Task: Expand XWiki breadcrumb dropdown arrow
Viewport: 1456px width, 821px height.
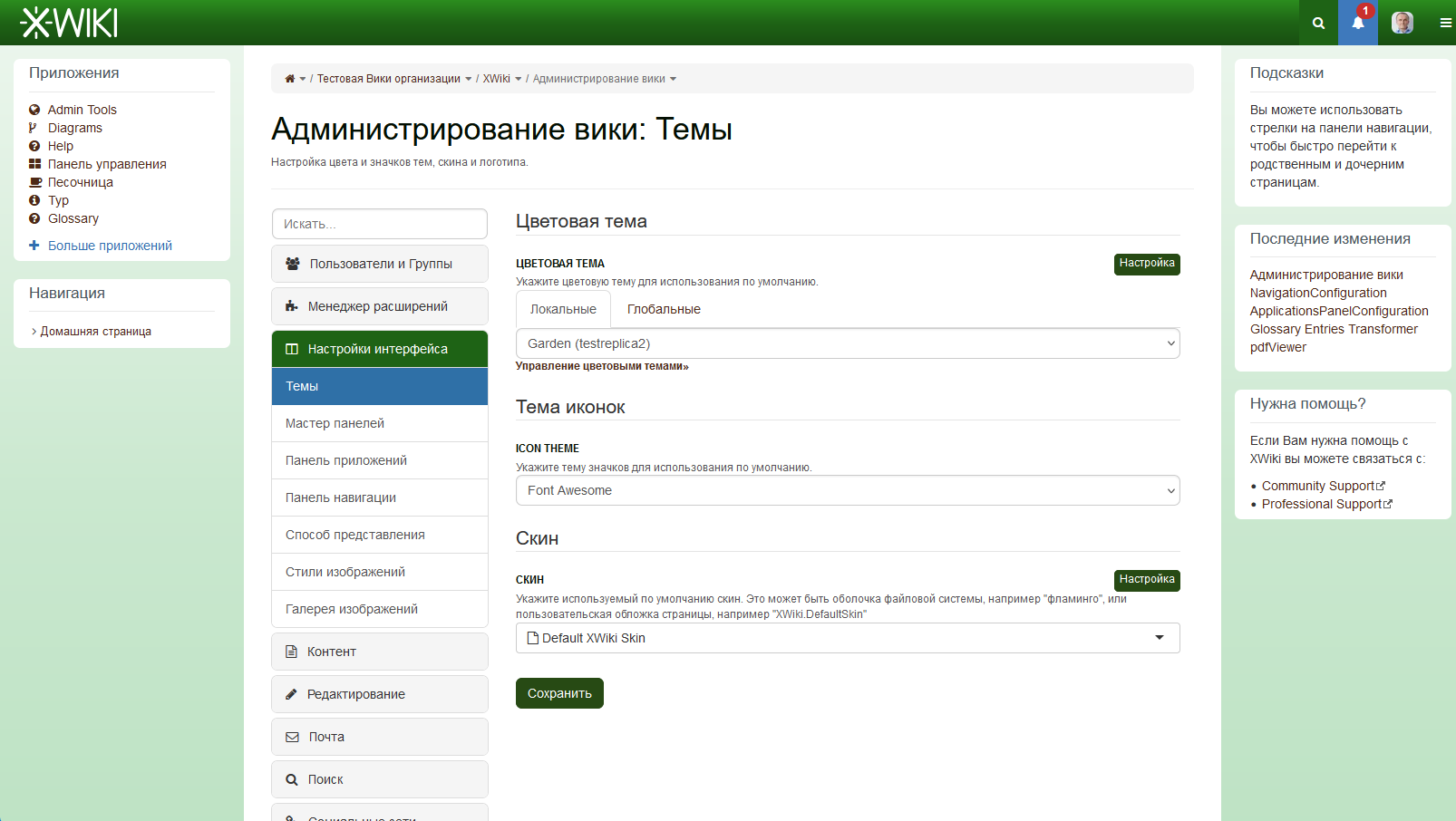Action: (x=519, y=79)
